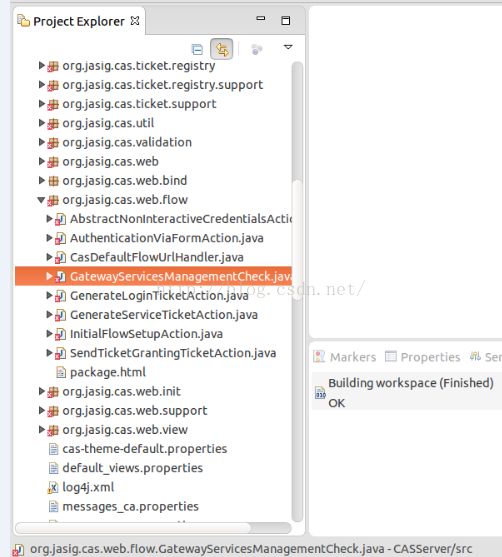Open Project Explorer view menu dropdown arrow
Screen dimensions: 502x557
(x=288, y=47)
